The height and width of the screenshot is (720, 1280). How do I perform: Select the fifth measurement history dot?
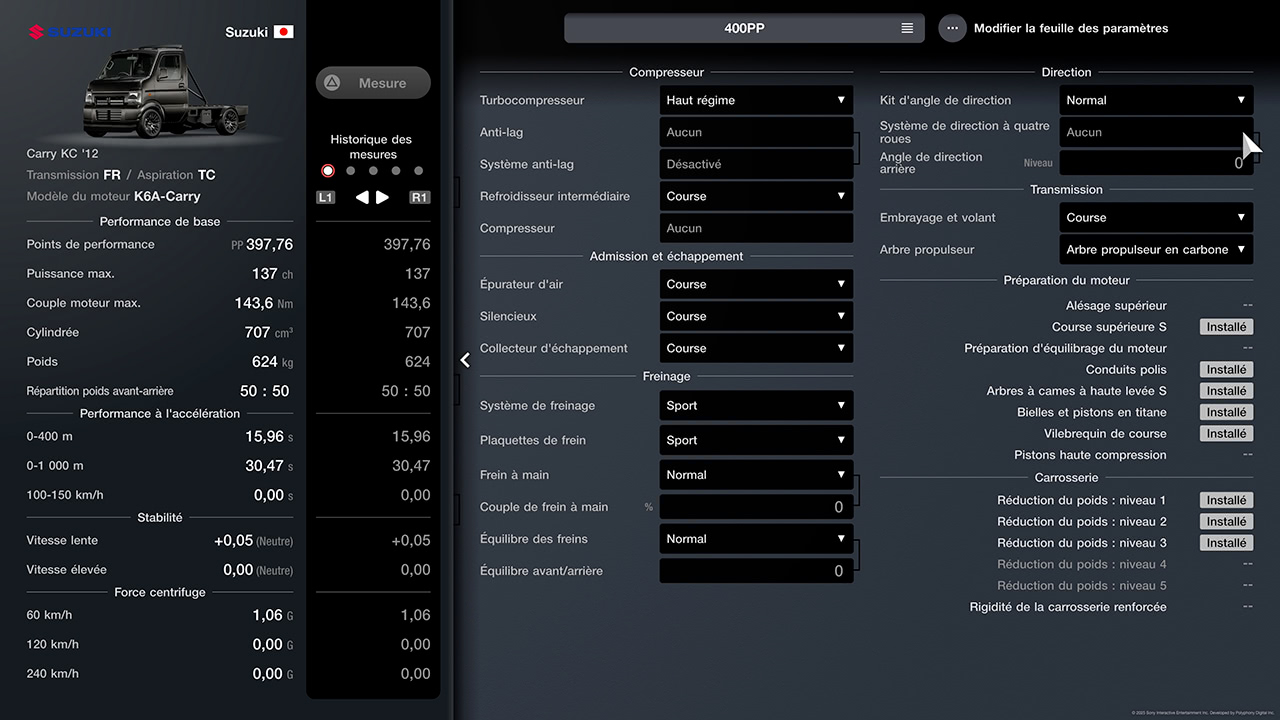pyautogui.click(x=419, y=171)
